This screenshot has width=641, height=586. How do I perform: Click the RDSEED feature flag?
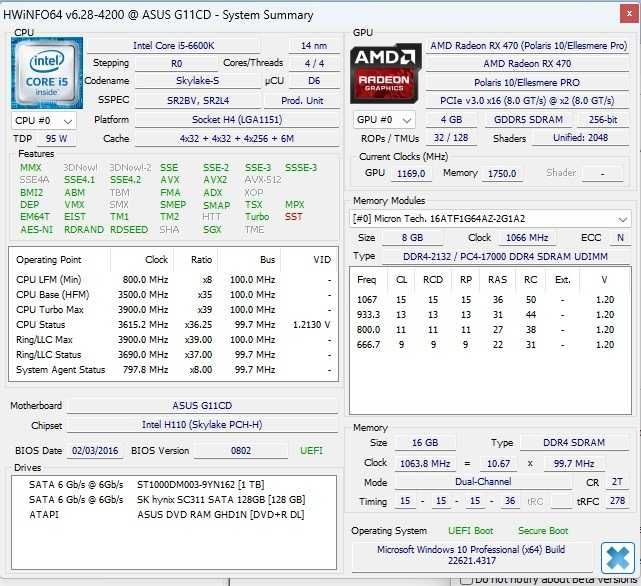[129, 229]
